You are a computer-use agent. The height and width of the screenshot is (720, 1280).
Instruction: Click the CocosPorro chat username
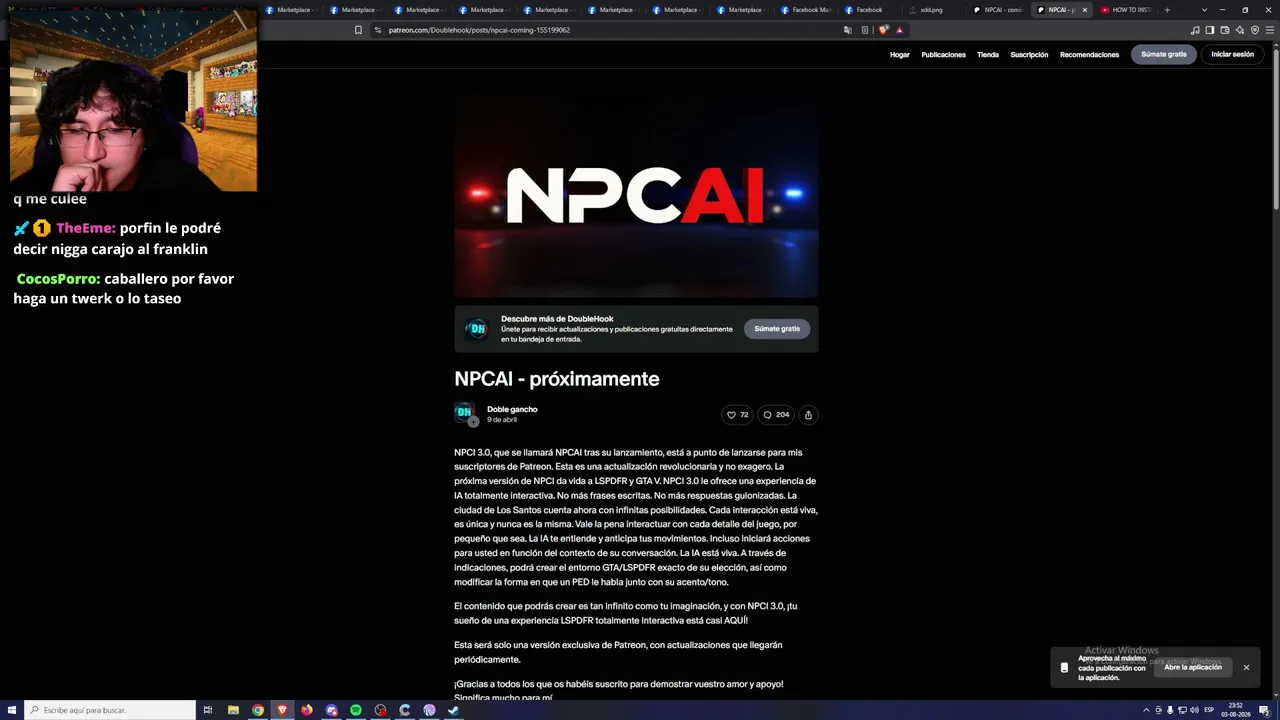pyautogui.click(x=58, y=278)
